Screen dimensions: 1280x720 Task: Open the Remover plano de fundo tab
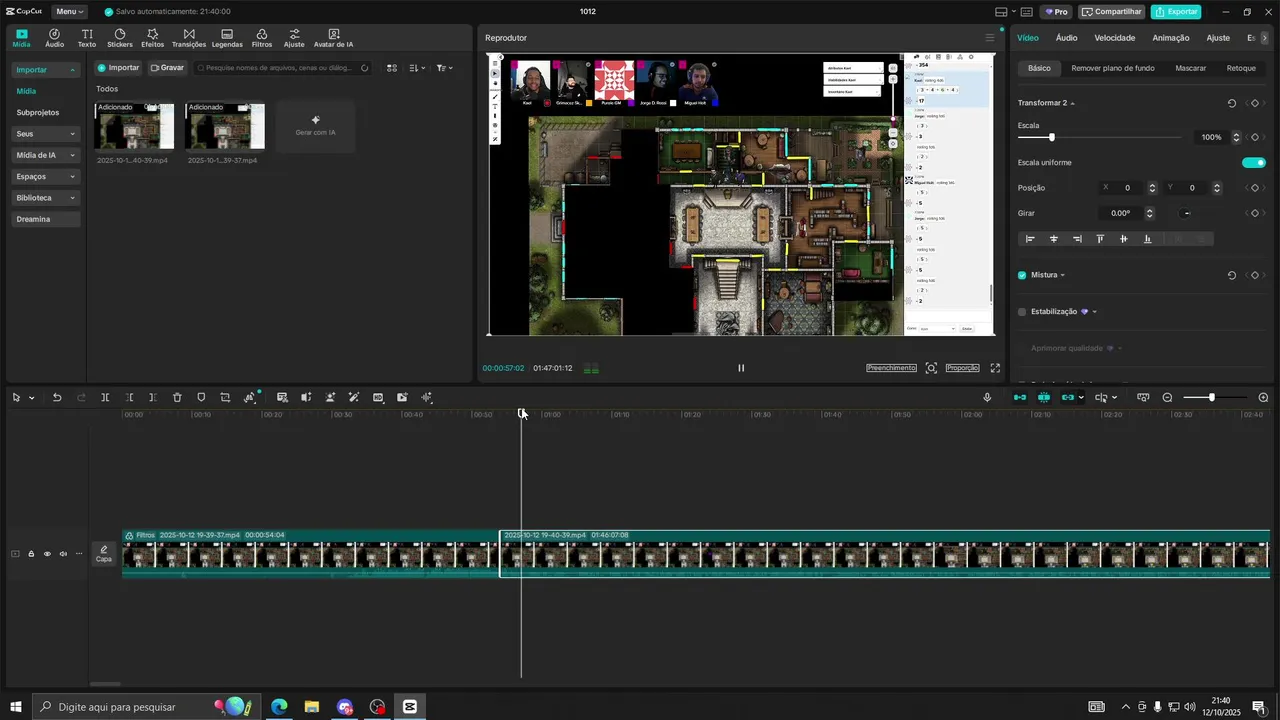coord(1112,68)
